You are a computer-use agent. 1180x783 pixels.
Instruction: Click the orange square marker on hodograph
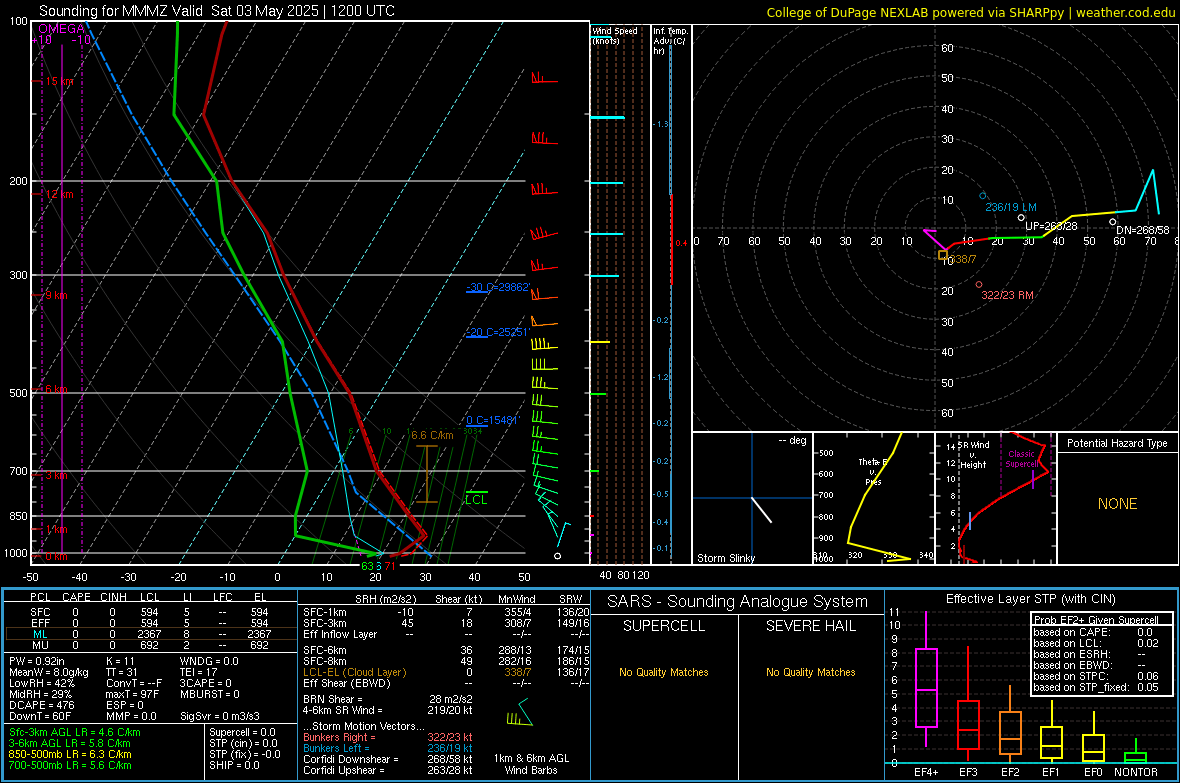942,256
